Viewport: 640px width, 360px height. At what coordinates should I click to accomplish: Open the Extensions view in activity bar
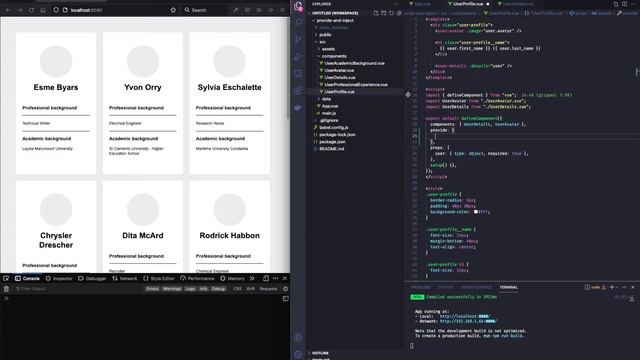click(298, 91)
